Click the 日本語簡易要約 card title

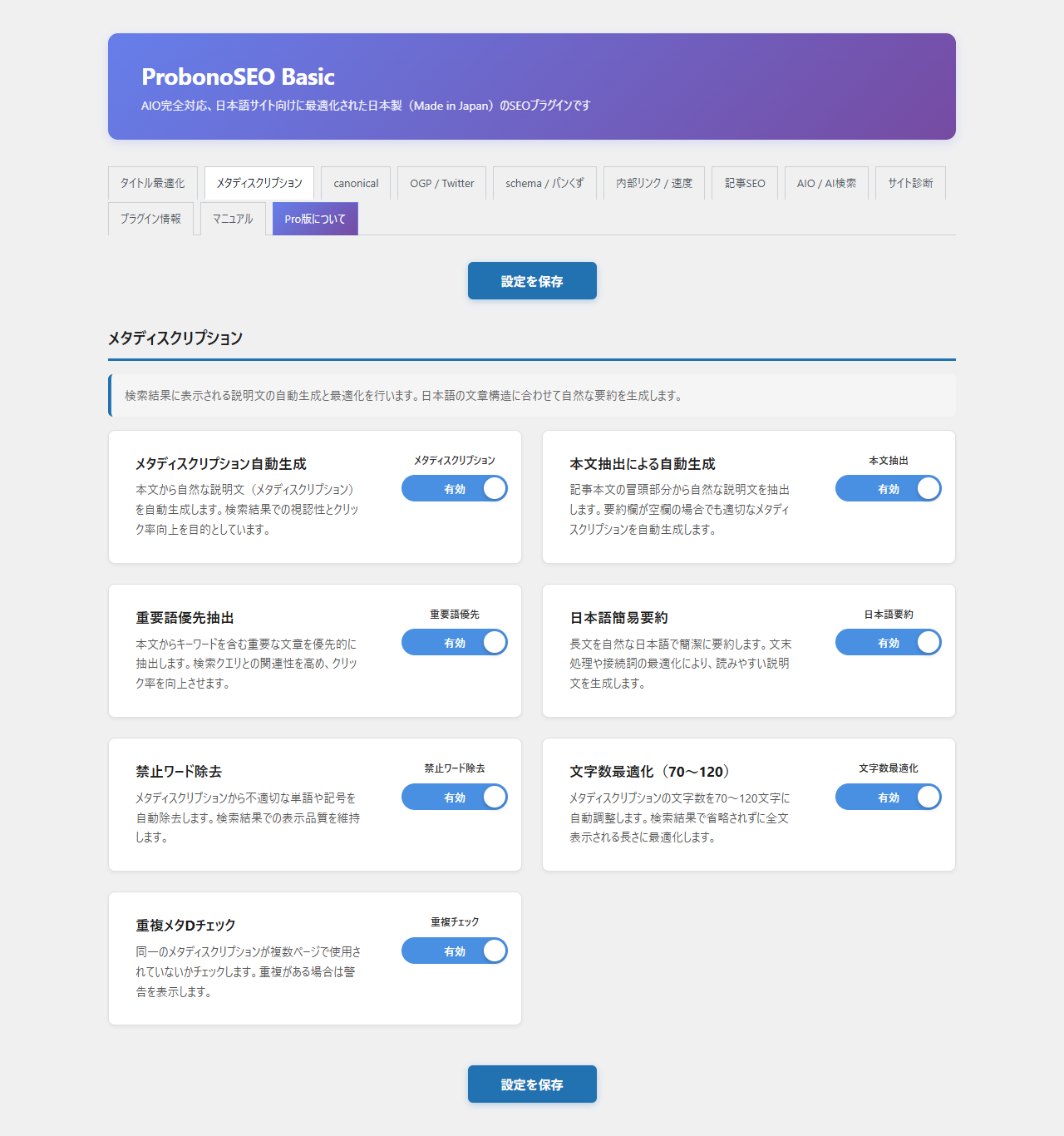pyautogui.click(x=618, y=618)
